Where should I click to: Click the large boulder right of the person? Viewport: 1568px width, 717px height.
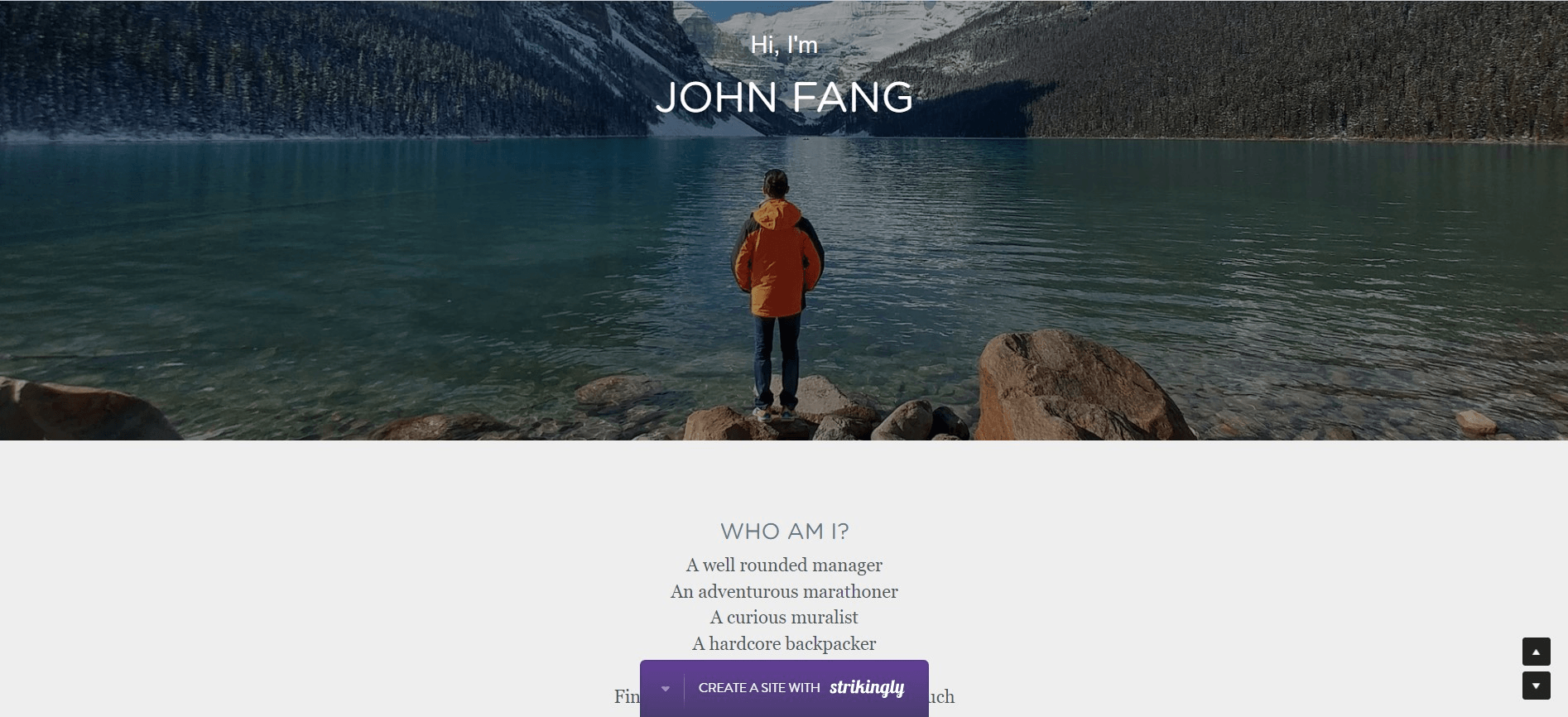point(1080,387)
